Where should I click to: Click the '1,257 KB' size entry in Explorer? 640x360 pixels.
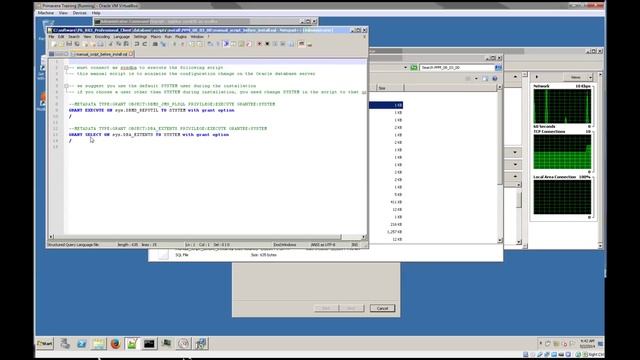(x=394, y=232)
